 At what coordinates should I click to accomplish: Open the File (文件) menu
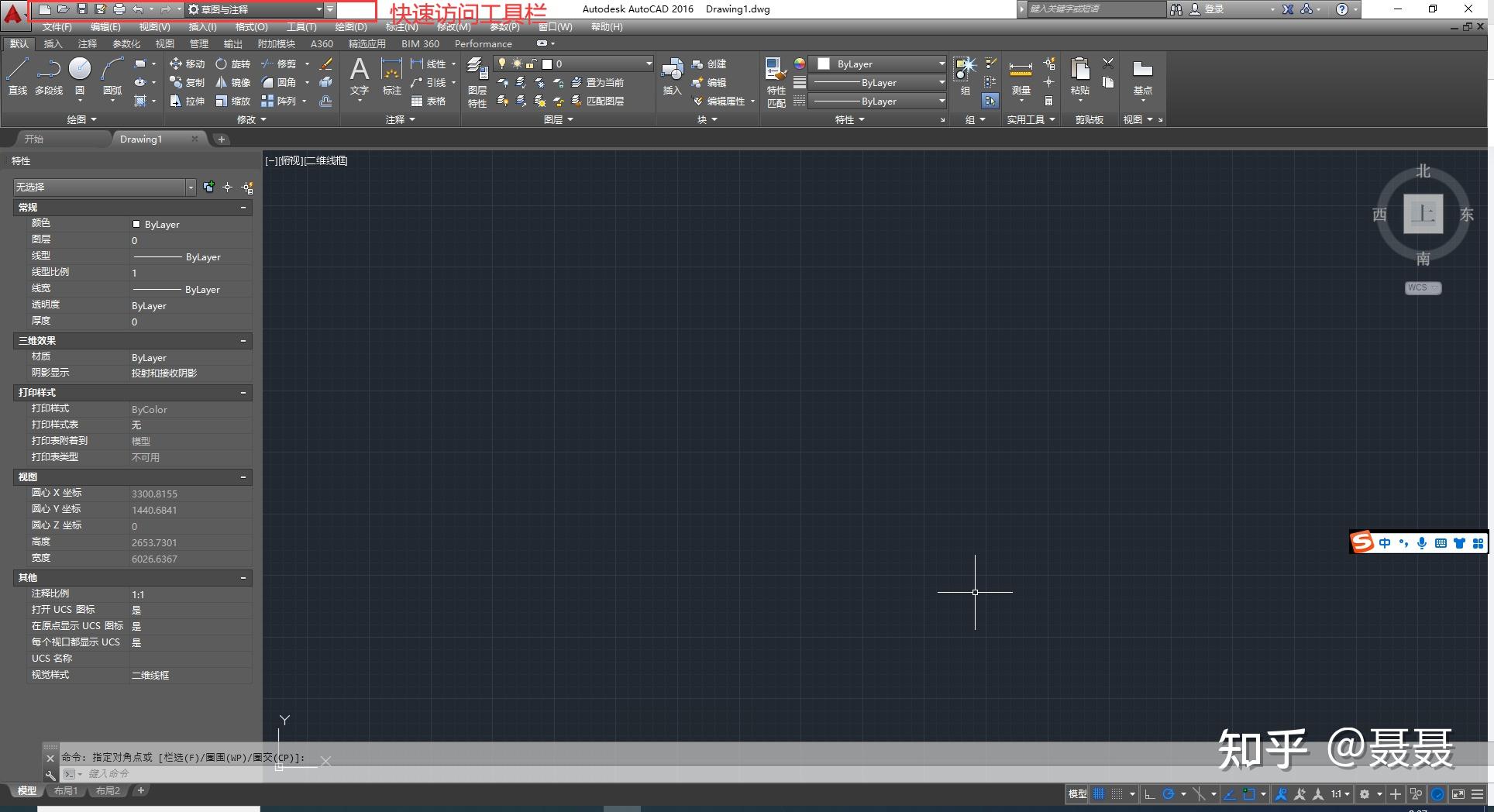[57, 27]
